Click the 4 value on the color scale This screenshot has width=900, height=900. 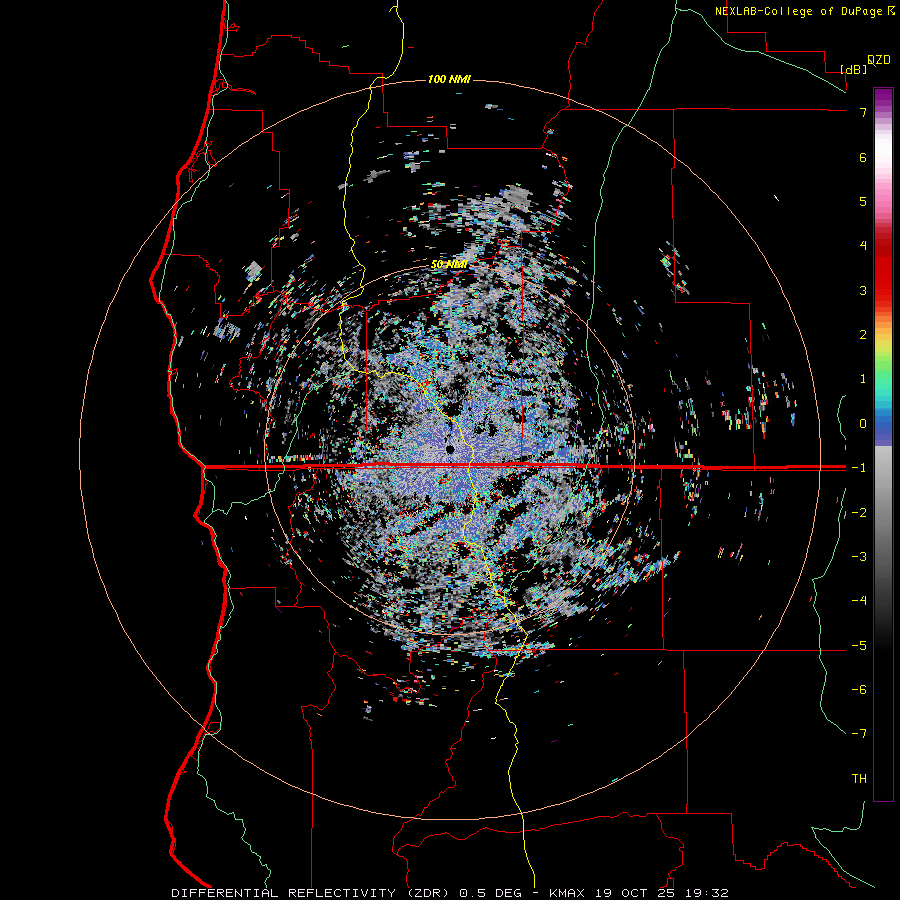point(863,246)
